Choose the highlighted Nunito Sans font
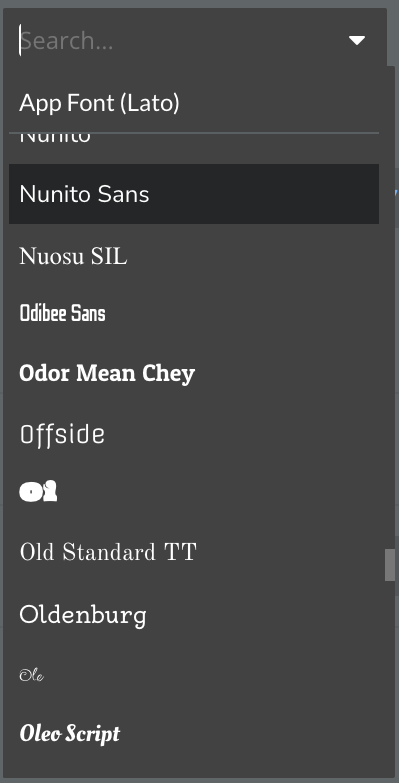Viewport: 399px width, 783px height. [194, 194]
